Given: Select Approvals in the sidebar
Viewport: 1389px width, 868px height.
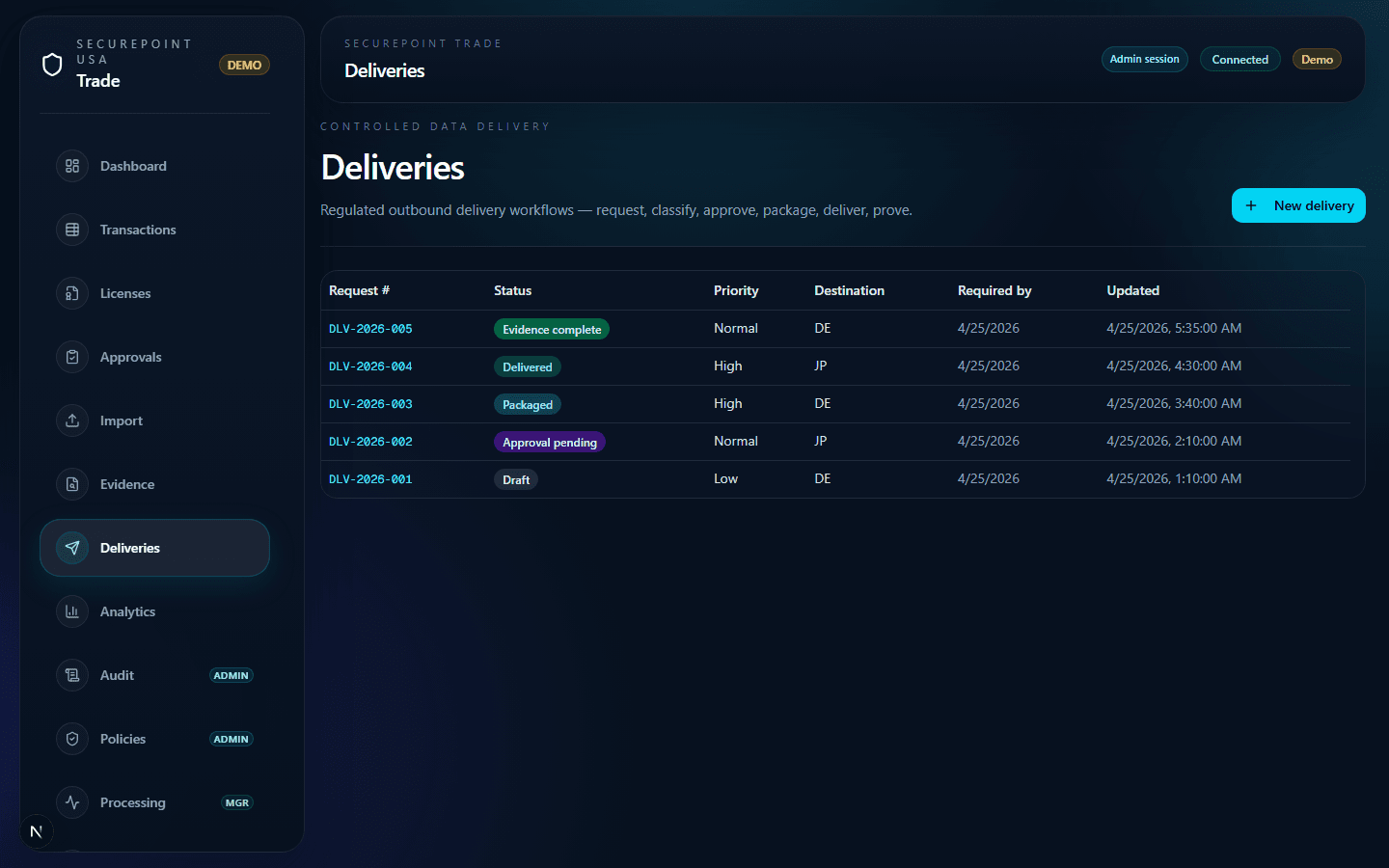Looking at the screenshot, I should click(154, 357).
